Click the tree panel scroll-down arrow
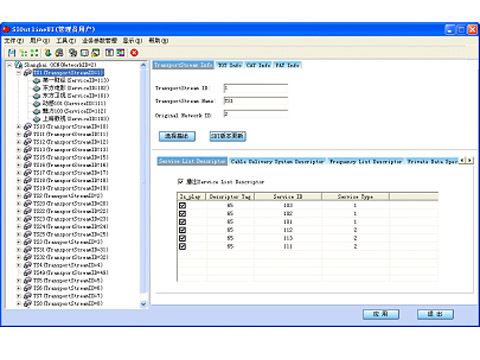The image size is (480, 360). [x=143, y=304]
